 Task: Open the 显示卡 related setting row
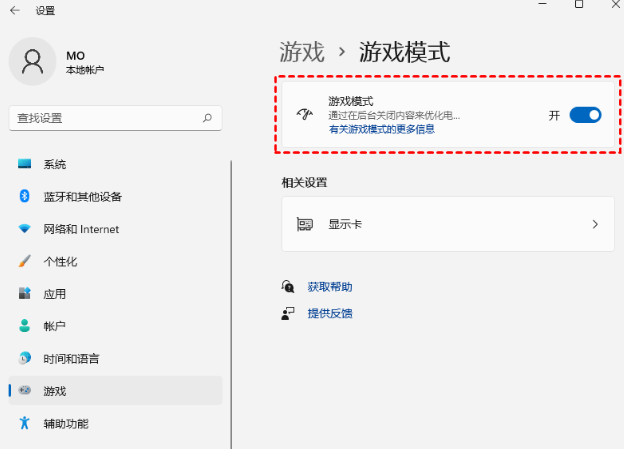click(x=448, y=224)
